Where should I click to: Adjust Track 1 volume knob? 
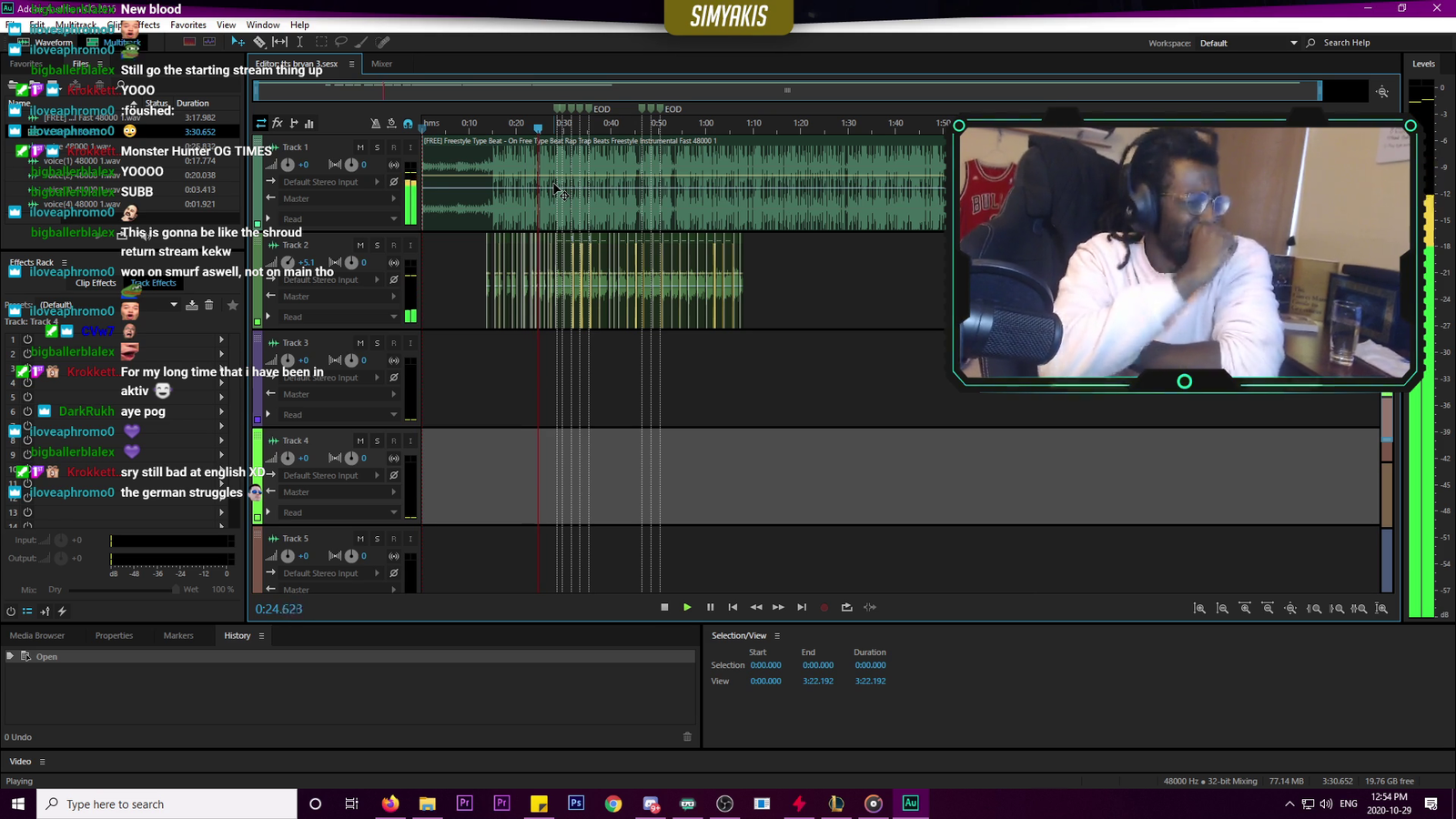[288, 165]
